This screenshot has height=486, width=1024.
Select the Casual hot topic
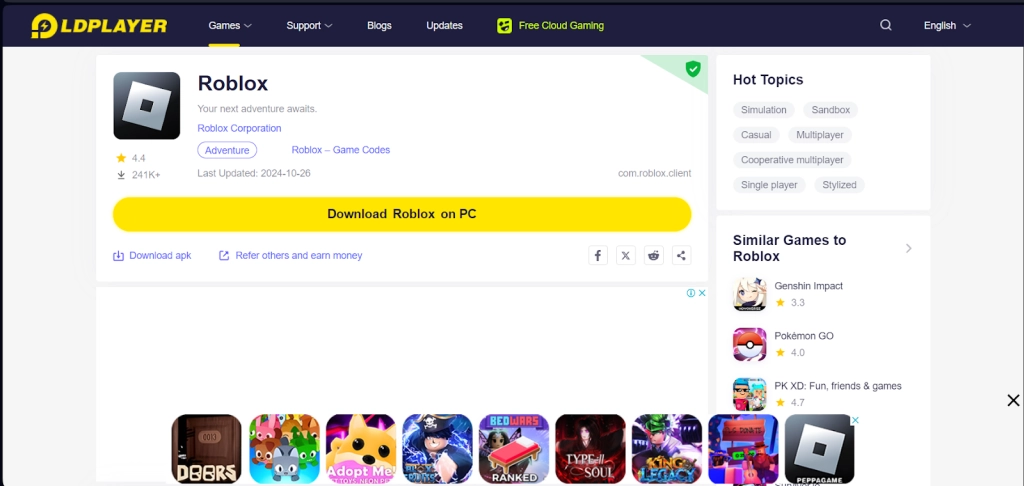(x=756, y=135)
